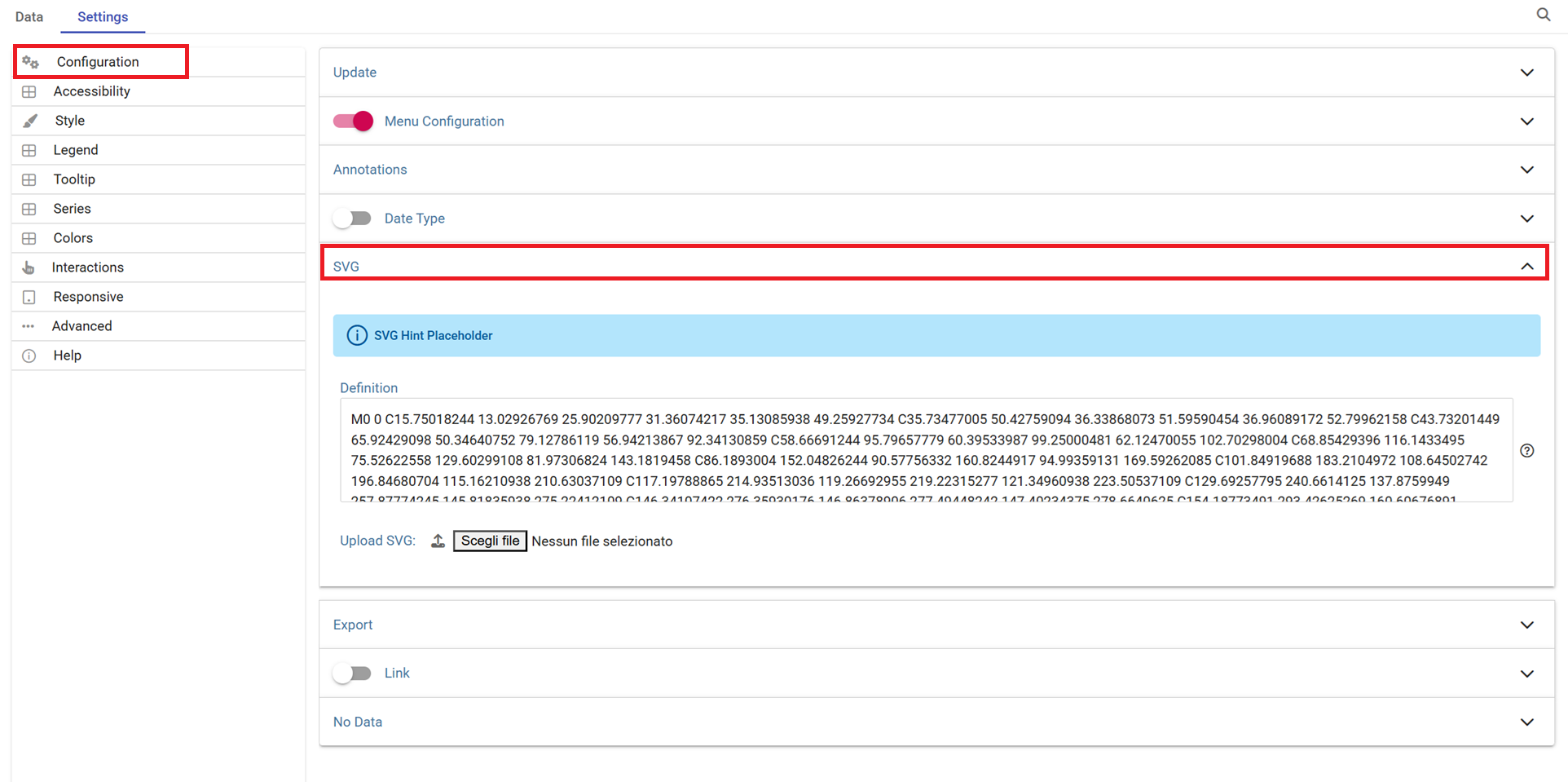1568x782 pixels.
Task: Expand the Export section chevron
Action: click(1527, 625)
